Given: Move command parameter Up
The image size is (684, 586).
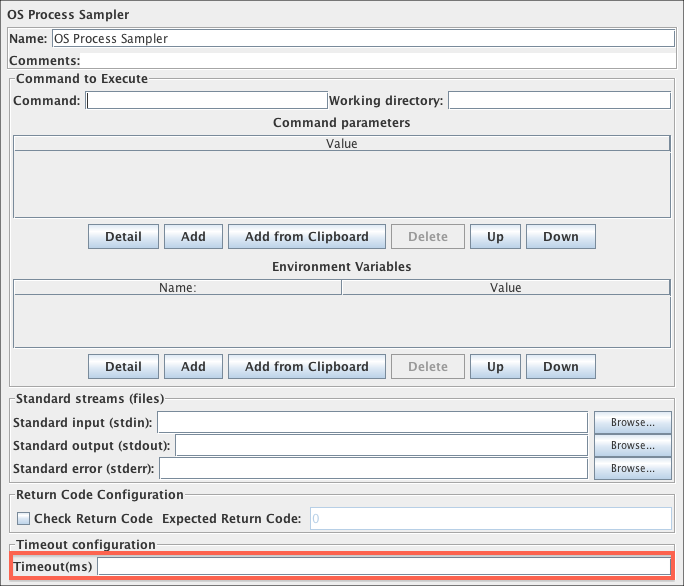Looking at the screenshot, I should (x=495, y=237).
